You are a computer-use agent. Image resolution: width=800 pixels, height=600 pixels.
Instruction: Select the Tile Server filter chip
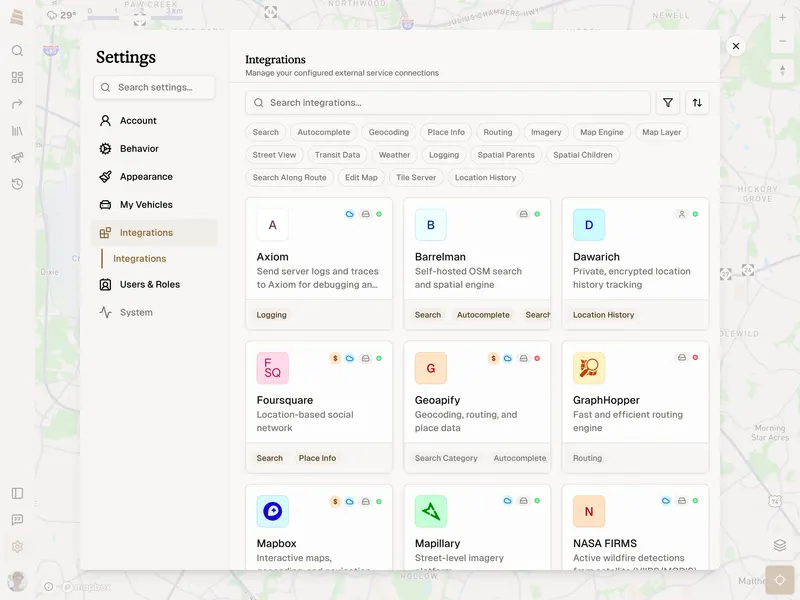416,178
